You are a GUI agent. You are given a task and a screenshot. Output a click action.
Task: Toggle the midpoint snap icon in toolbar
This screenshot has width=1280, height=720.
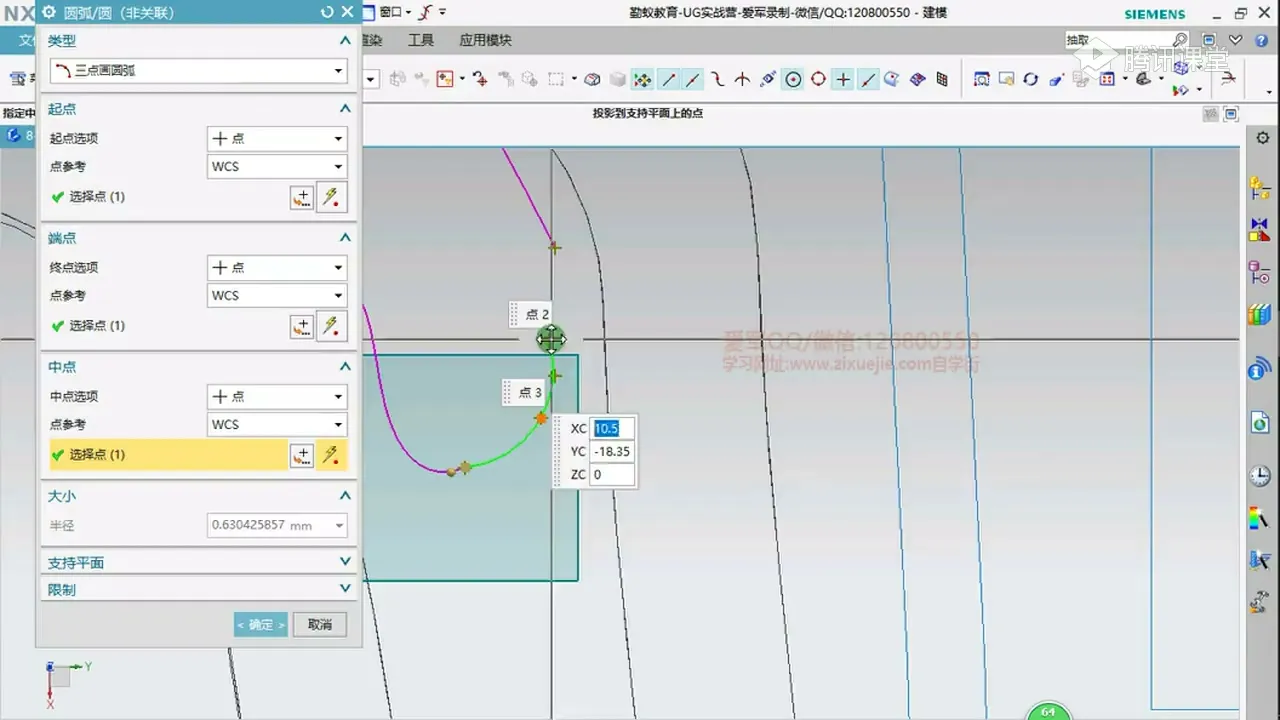[693, 80]
